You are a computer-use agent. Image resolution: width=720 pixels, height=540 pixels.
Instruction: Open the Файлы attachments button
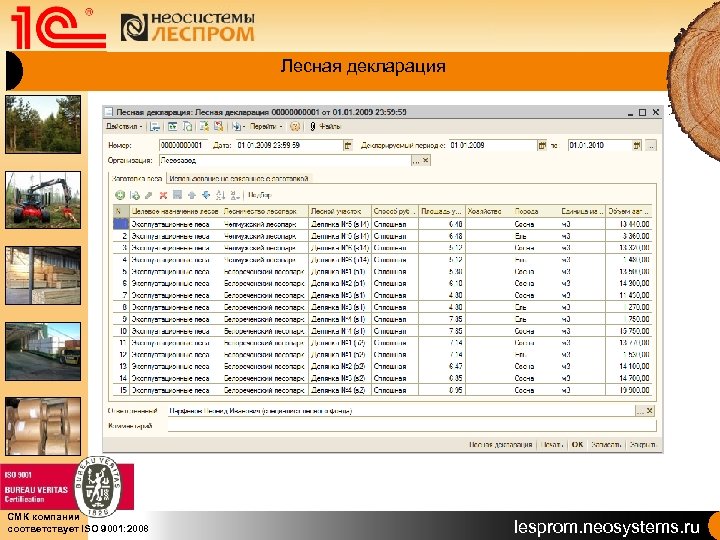coord(326,126)
